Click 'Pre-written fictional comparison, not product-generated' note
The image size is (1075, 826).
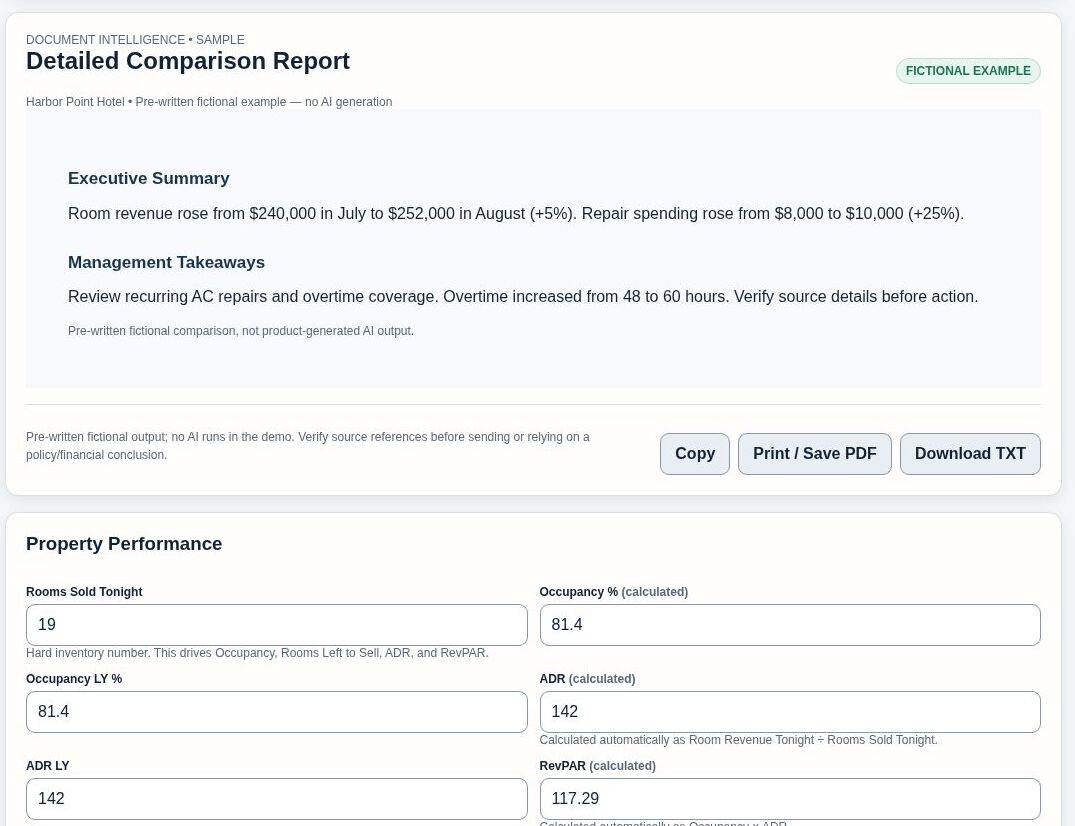241,330
